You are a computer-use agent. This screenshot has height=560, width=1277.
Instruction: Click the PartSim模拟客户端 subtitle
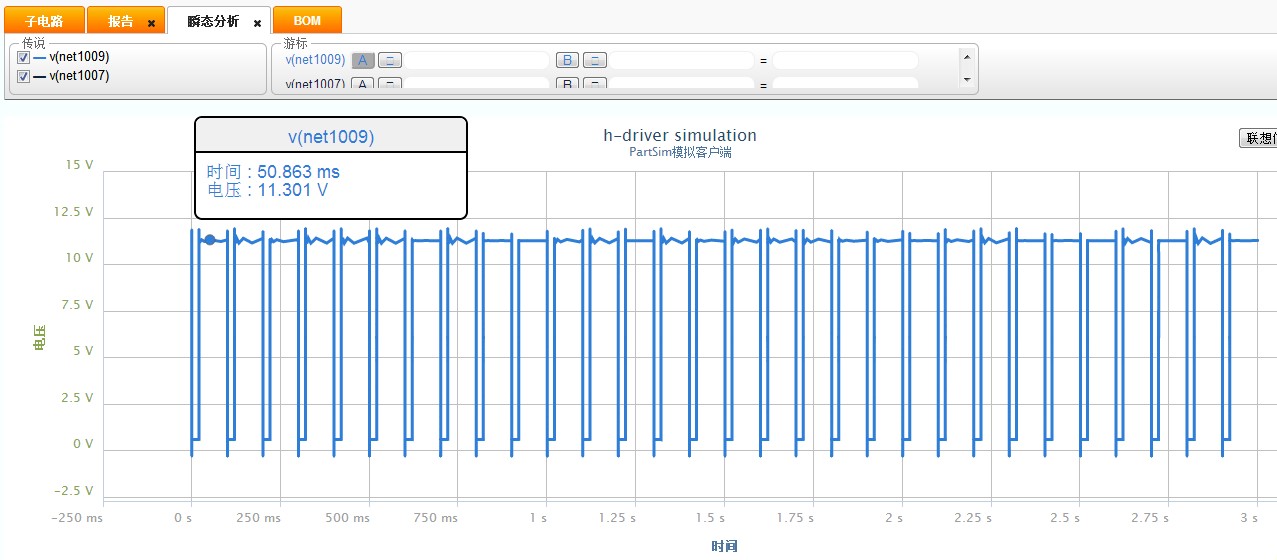(680, 153)
